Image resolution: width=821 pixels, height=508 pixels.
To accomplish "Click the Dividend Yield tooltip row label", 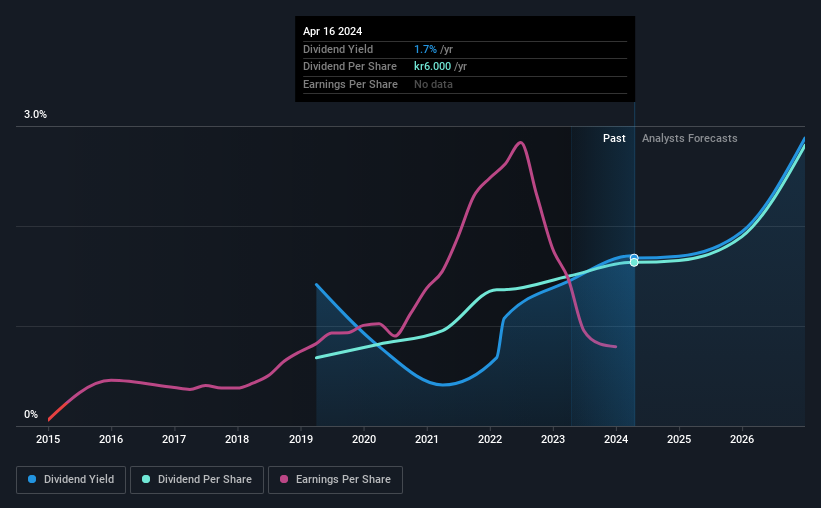I will coord(338,49).
